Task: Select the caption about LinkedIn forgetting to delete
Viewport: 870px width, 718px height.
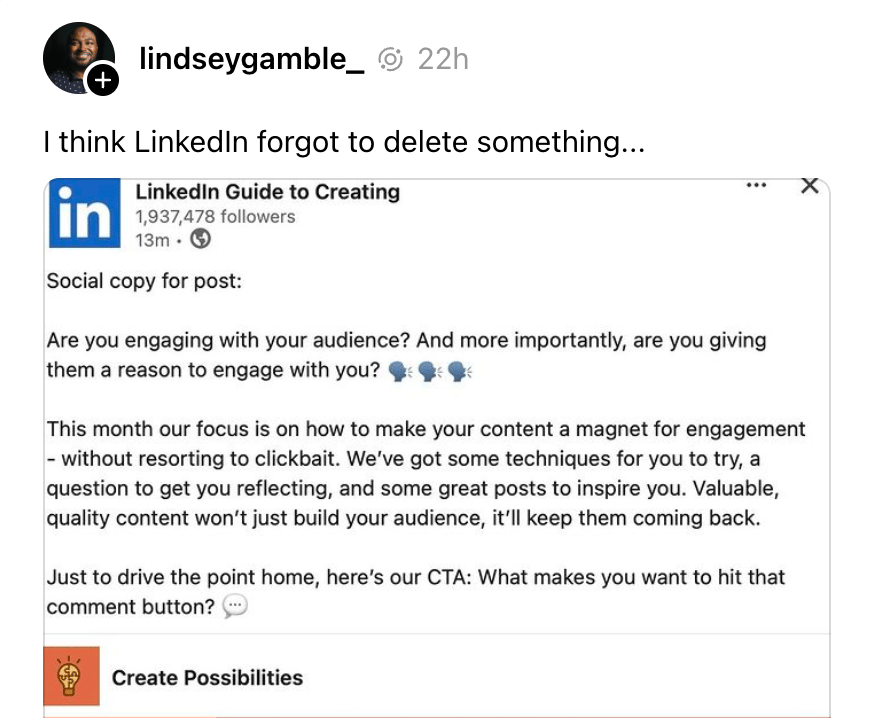Action: [344, 142]
